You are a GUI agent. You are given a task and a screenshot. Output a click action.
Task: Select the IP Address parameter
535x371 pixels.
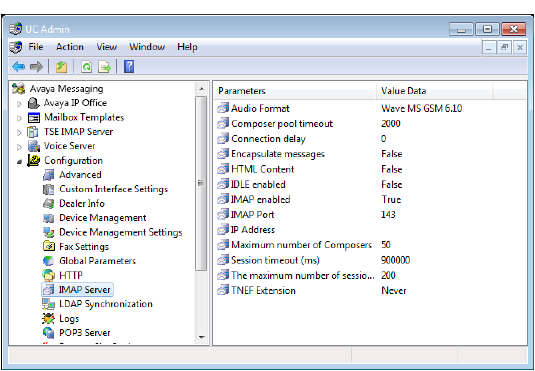click(253, 230)
